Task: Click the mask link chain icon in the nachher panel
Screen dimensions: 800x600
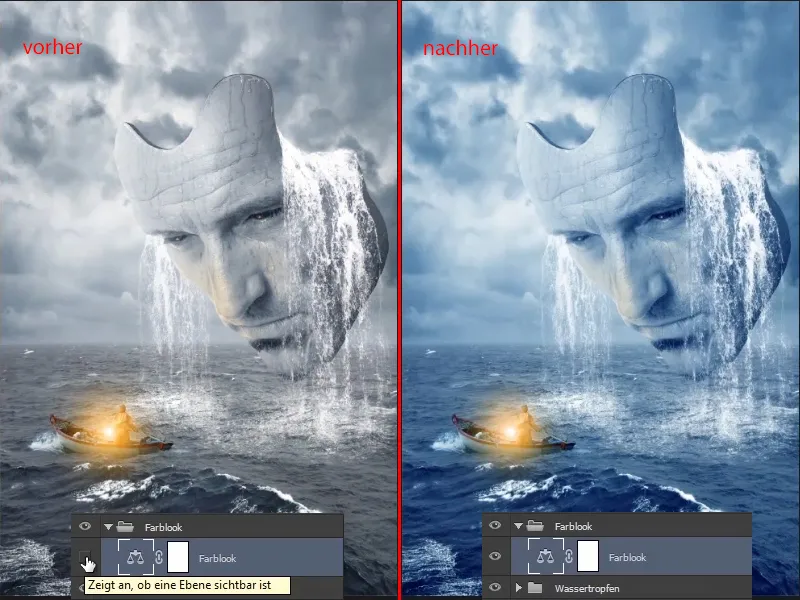Action: point(569,556)
